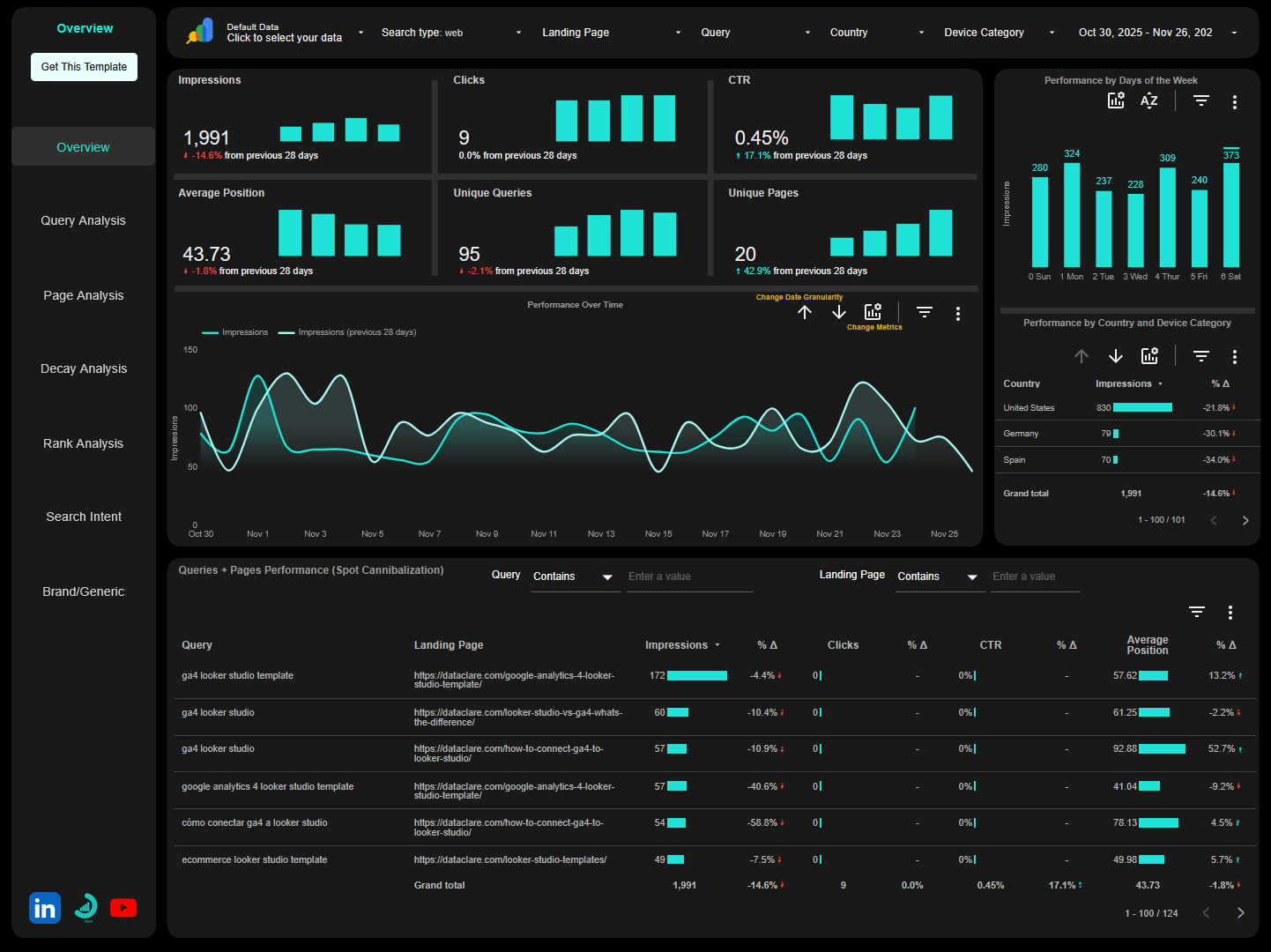Click the Get This Template button

(84, 66)
